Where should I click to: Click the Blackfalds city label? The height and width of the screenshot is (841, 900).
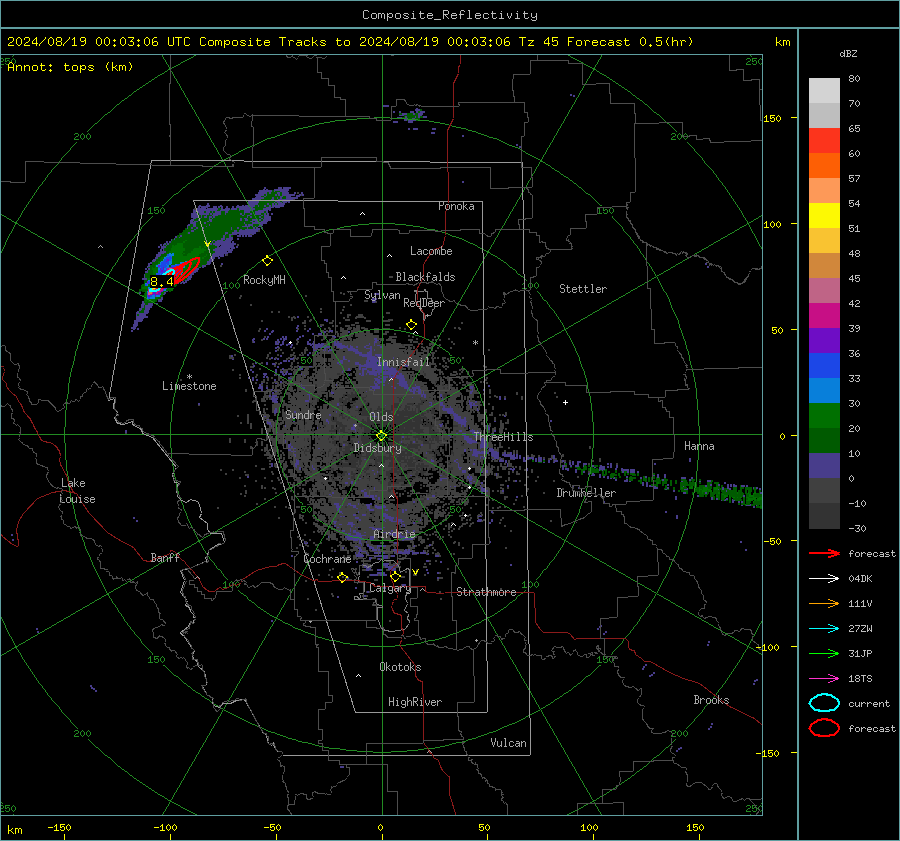(425, 277)
